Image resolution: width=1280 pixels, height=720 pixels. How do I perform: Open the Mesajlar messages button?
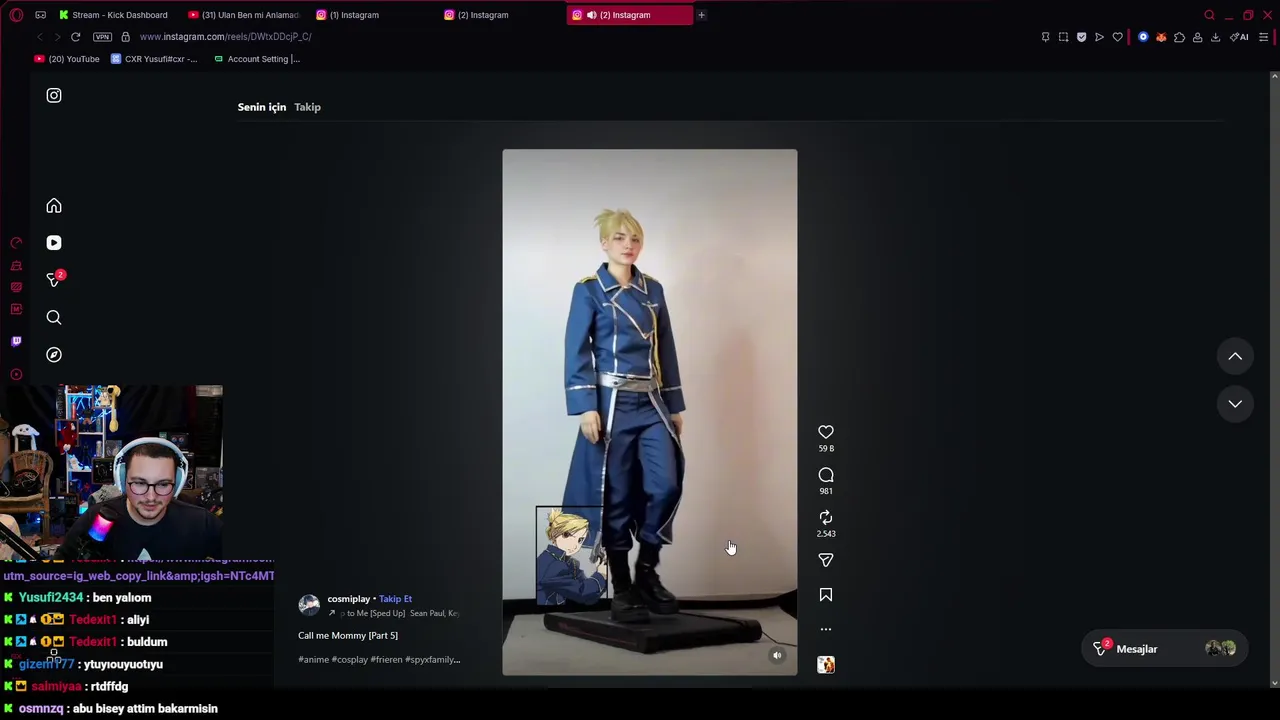pyautogui.click(x=1164, y=649)
